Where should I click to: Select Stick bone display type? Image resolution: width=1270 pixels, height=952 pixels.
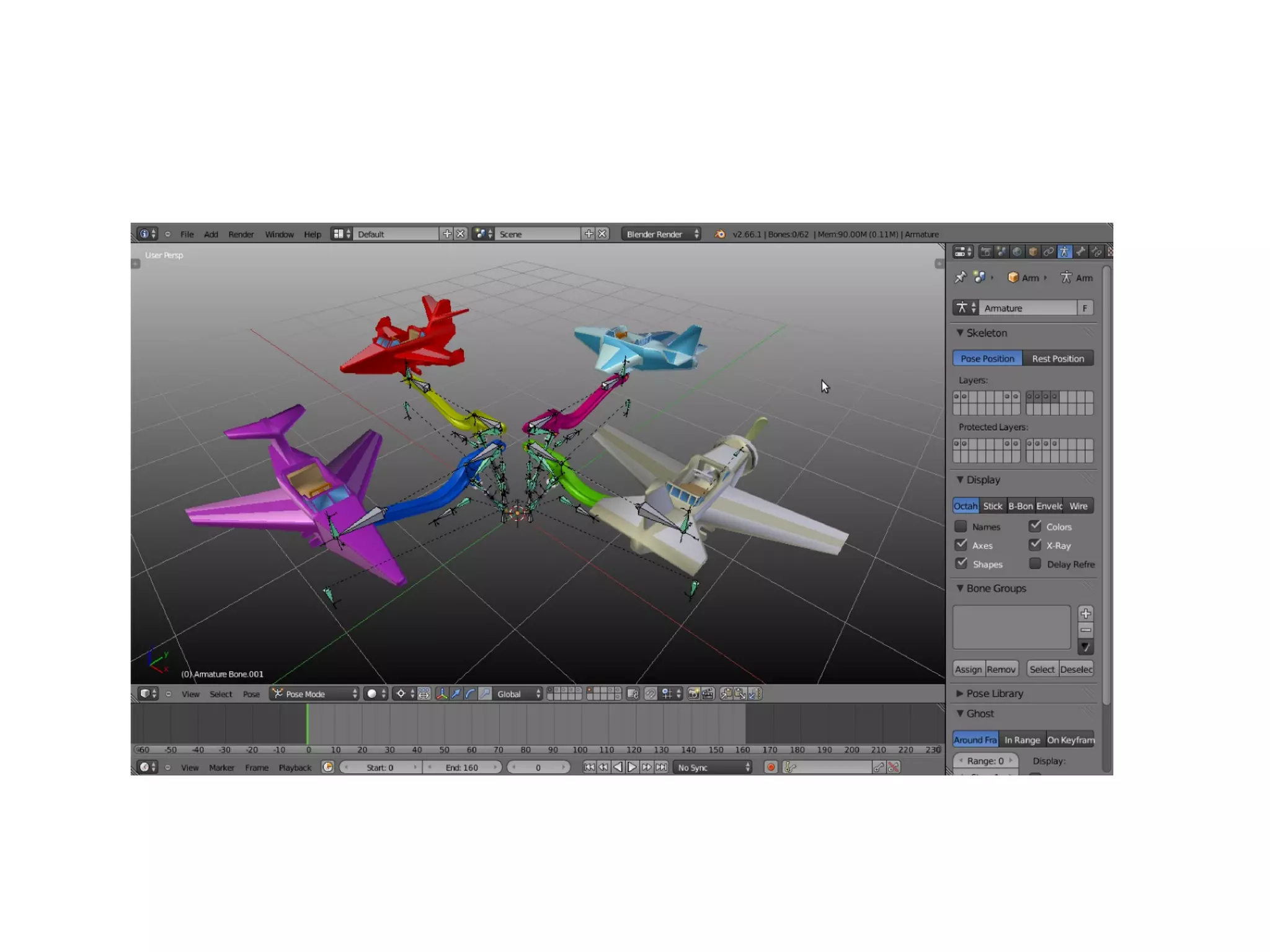coord(992,506)
